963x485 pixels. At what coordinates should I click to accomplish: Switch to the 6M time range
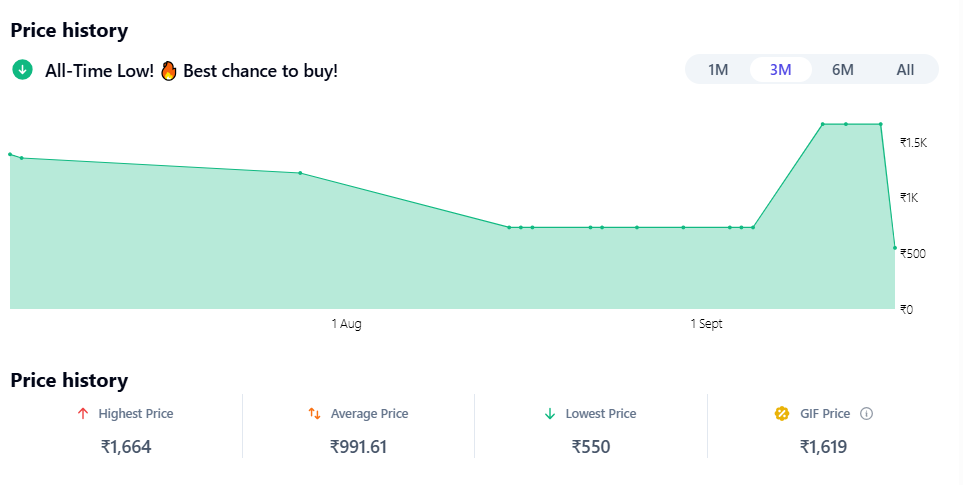(843, 70)
